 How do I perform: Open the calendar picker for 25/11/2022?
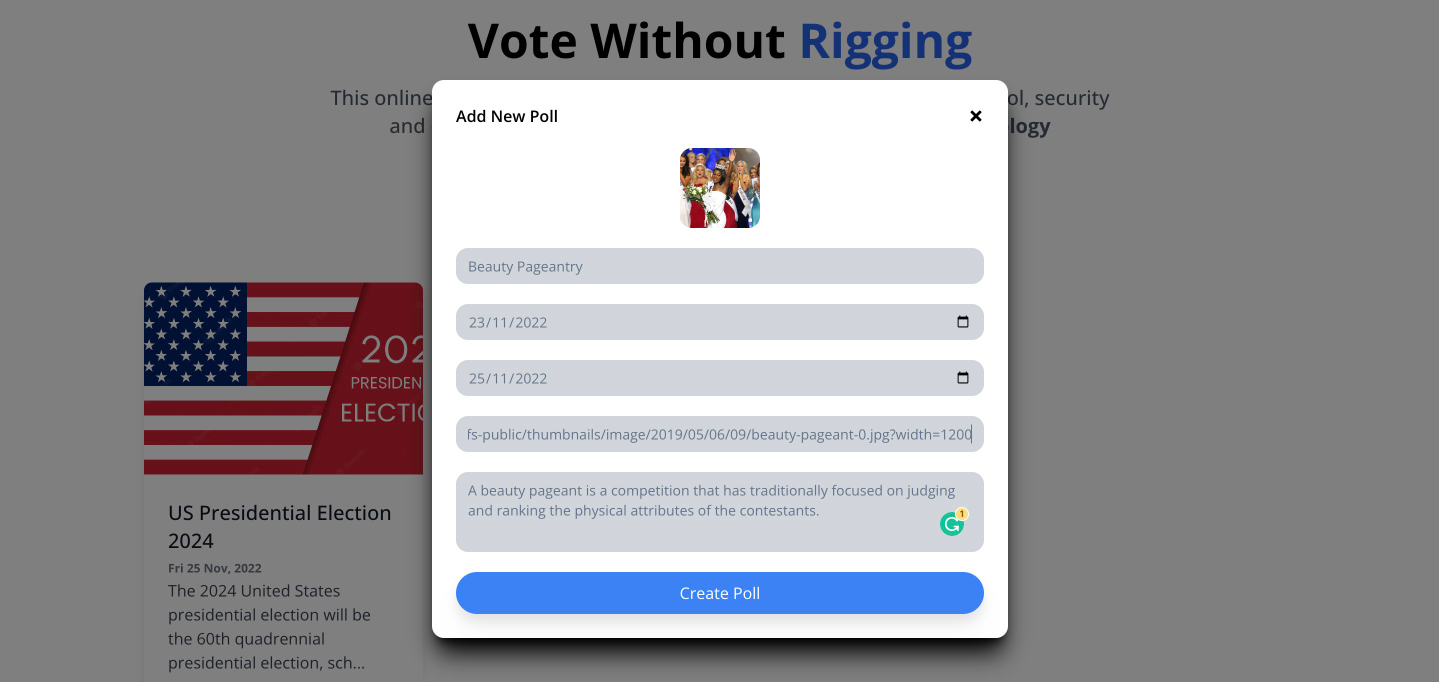pyautogui.click(x=963, y=378)
